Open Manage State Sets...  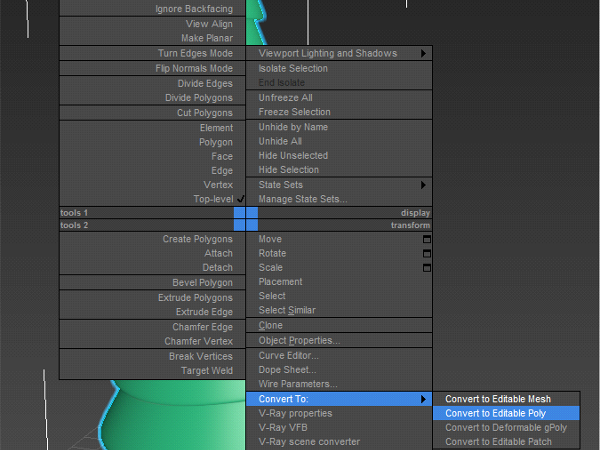coord(339,199)
